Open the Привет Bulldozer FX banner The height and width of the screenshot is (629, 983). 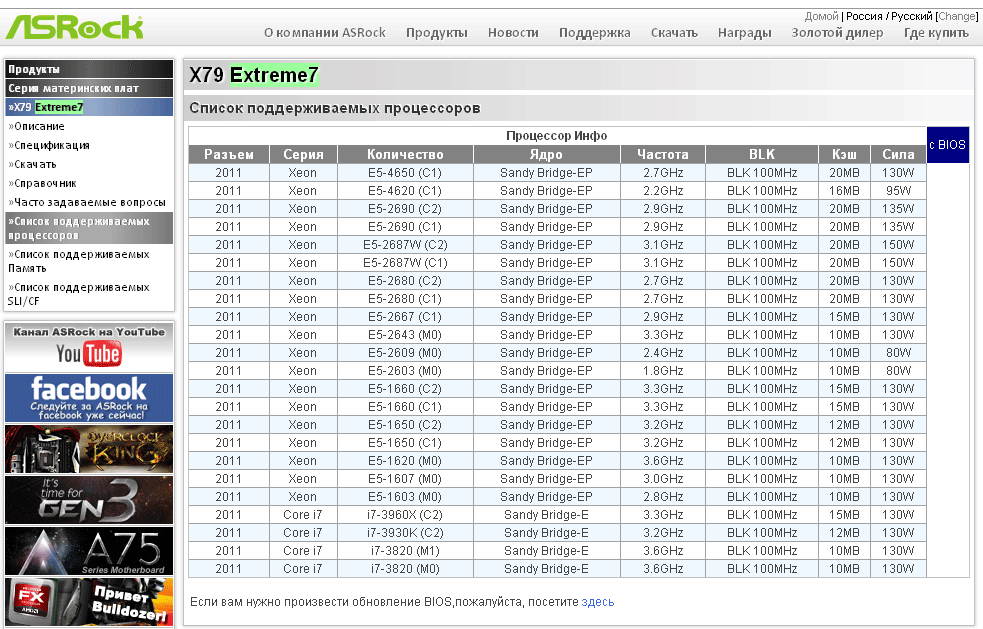[x=89, y=602]
